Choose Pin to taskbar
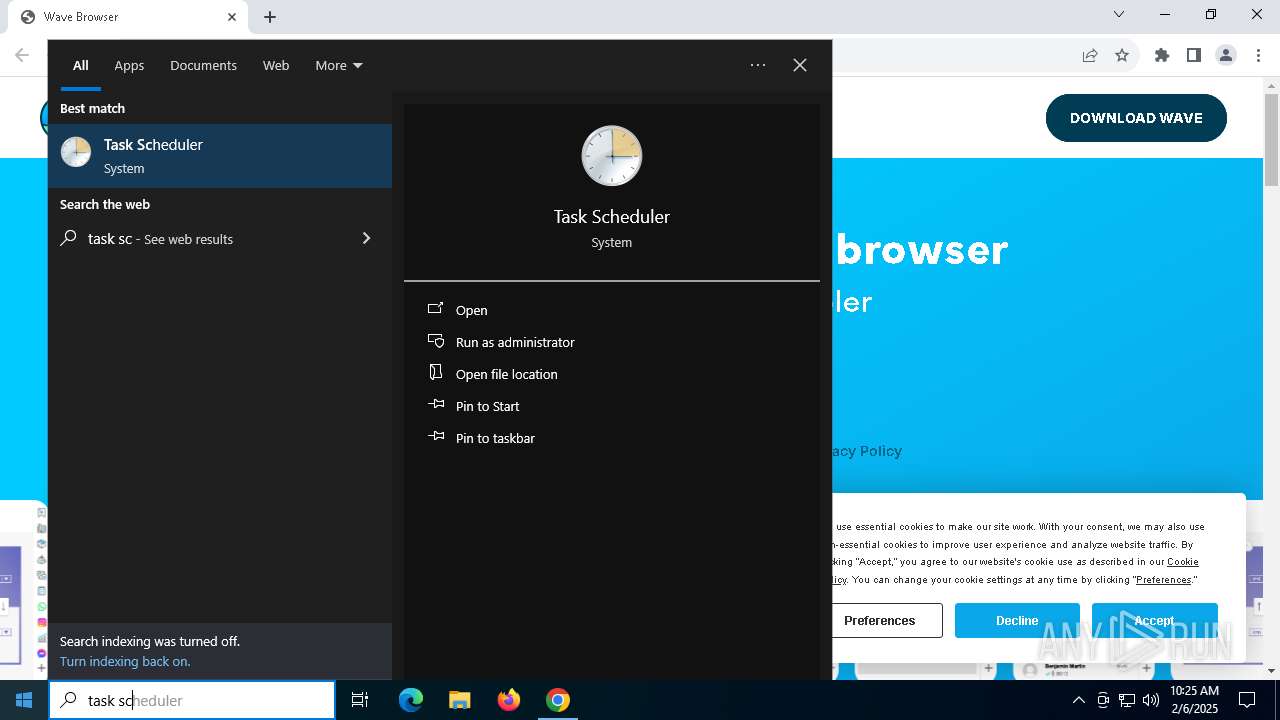The width and height of the screenshot is (1280, 720). pos(495,438)
